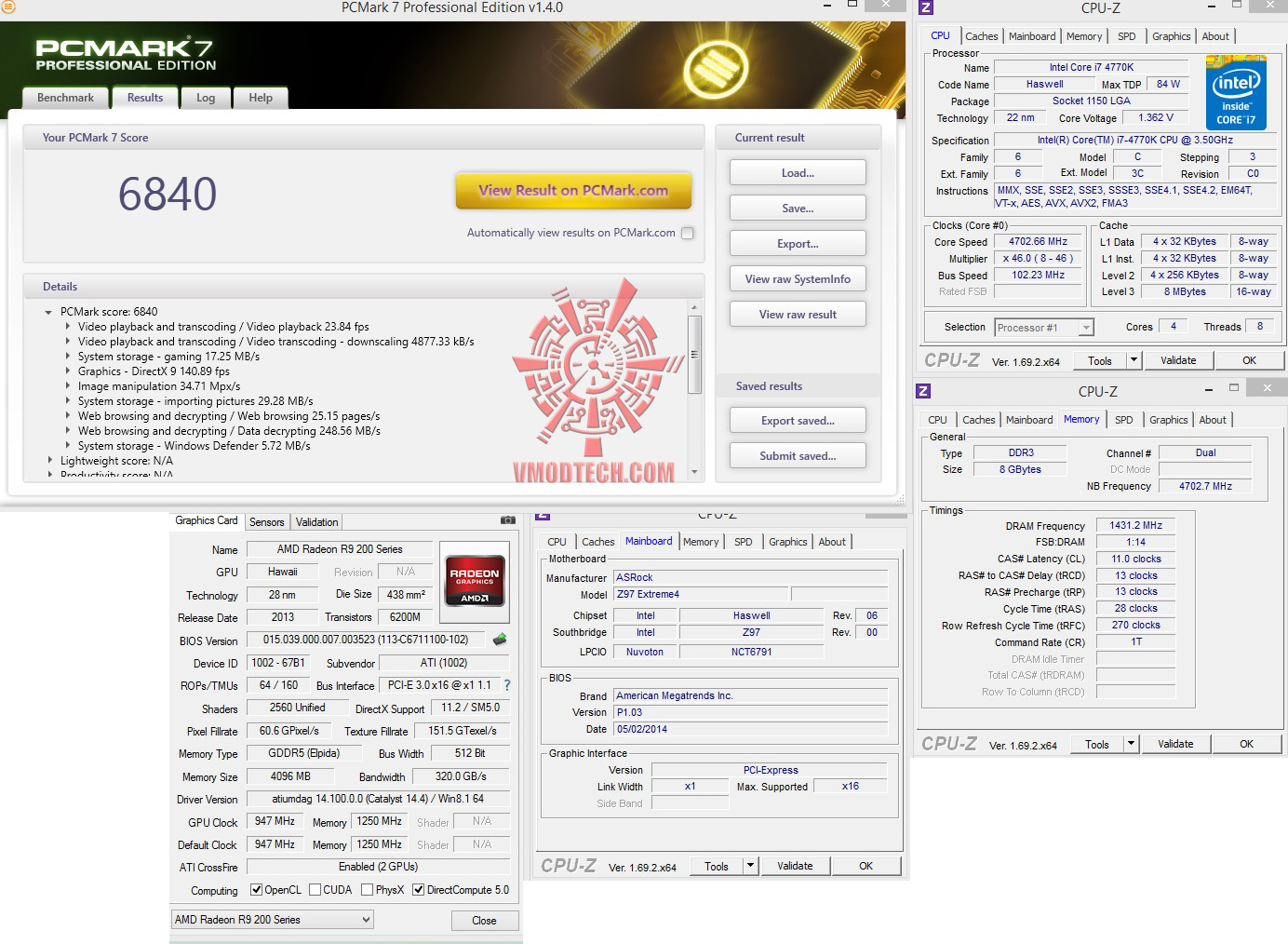
Task: Select Image manipulation 34.71 Mpx/s row
Action: (x=159, y=386)
